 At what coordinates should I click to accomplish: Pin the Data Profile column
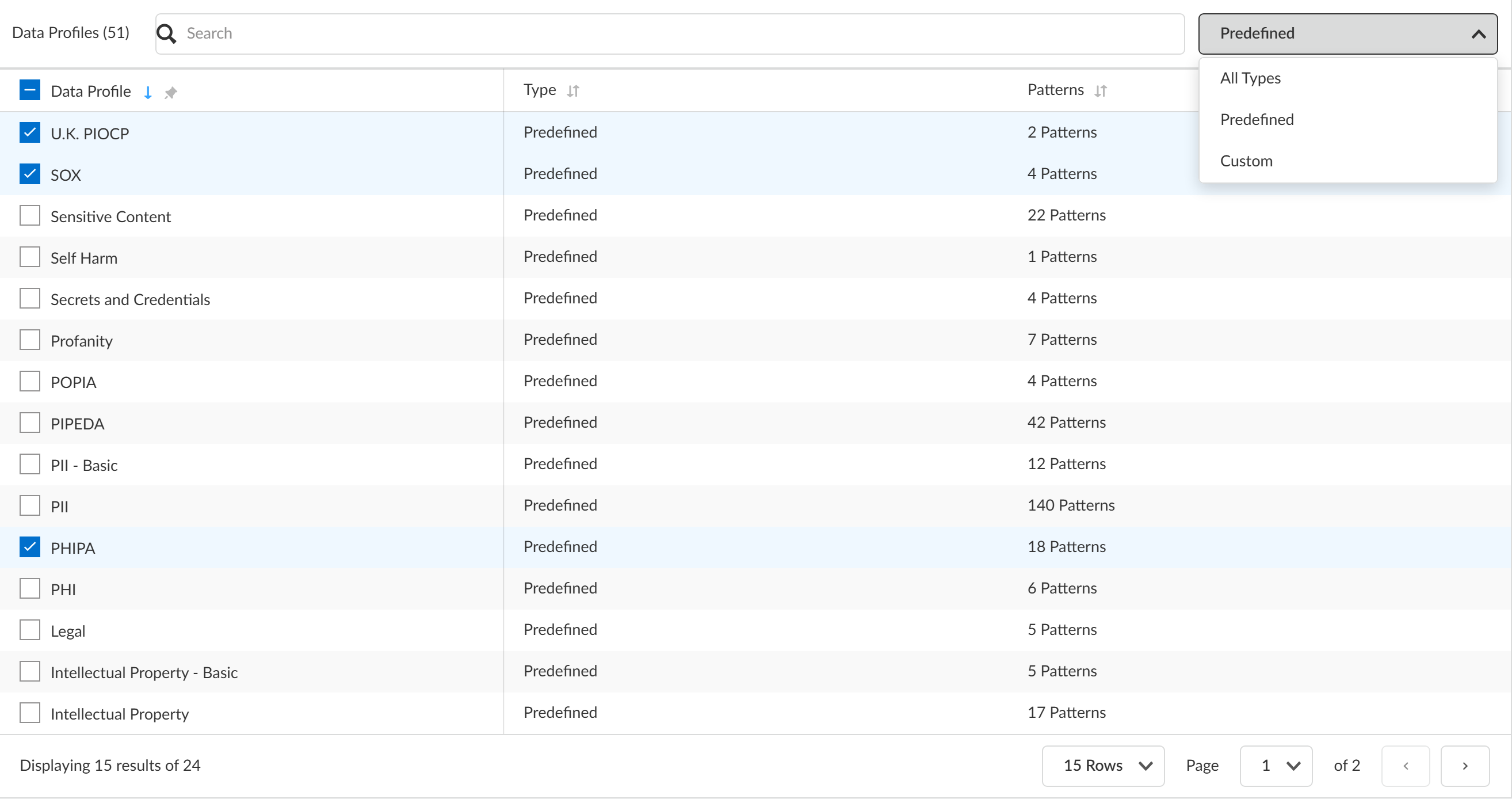(171, 92)
